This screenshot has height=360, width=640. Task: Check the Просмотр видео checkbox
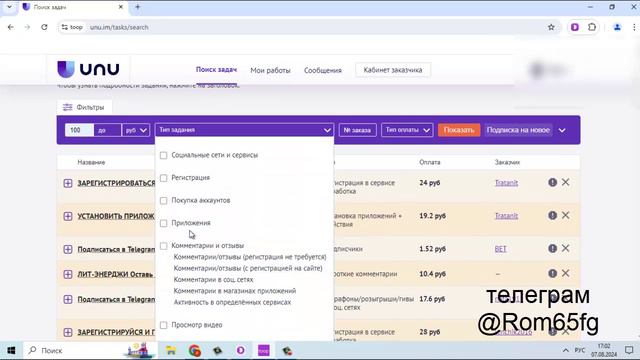163,325
